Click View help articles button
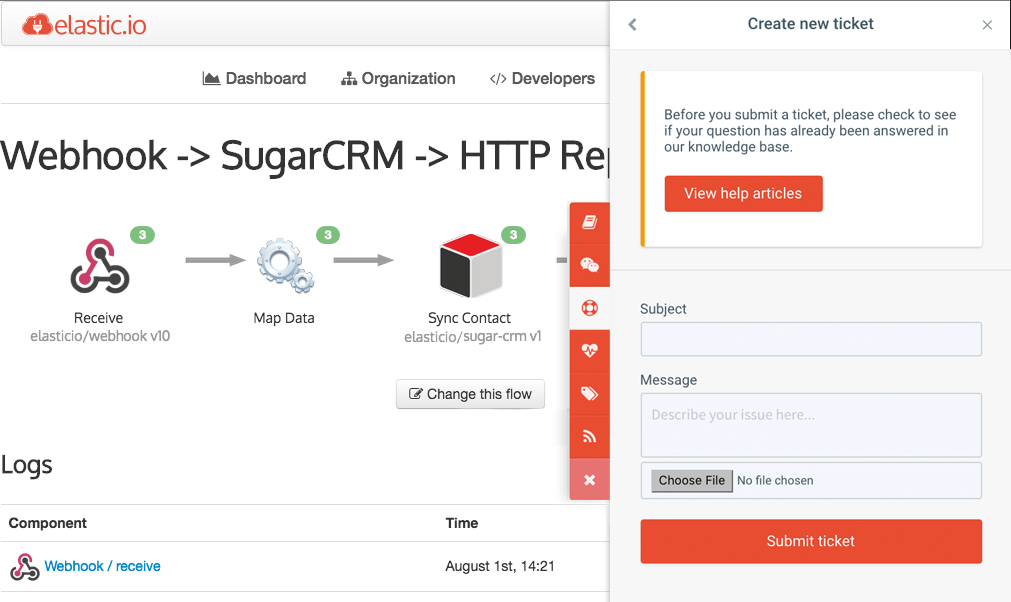The image size is (1011, 602). tap(743, 193)
